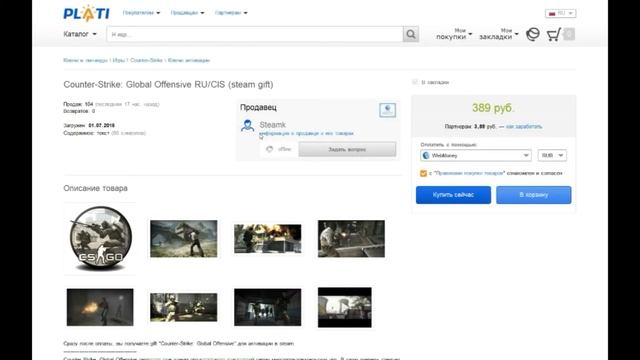Open the last screenshot thumbnail in first row
The height and width of the screenshot is (360, 640).
click(x=351, y=239)
